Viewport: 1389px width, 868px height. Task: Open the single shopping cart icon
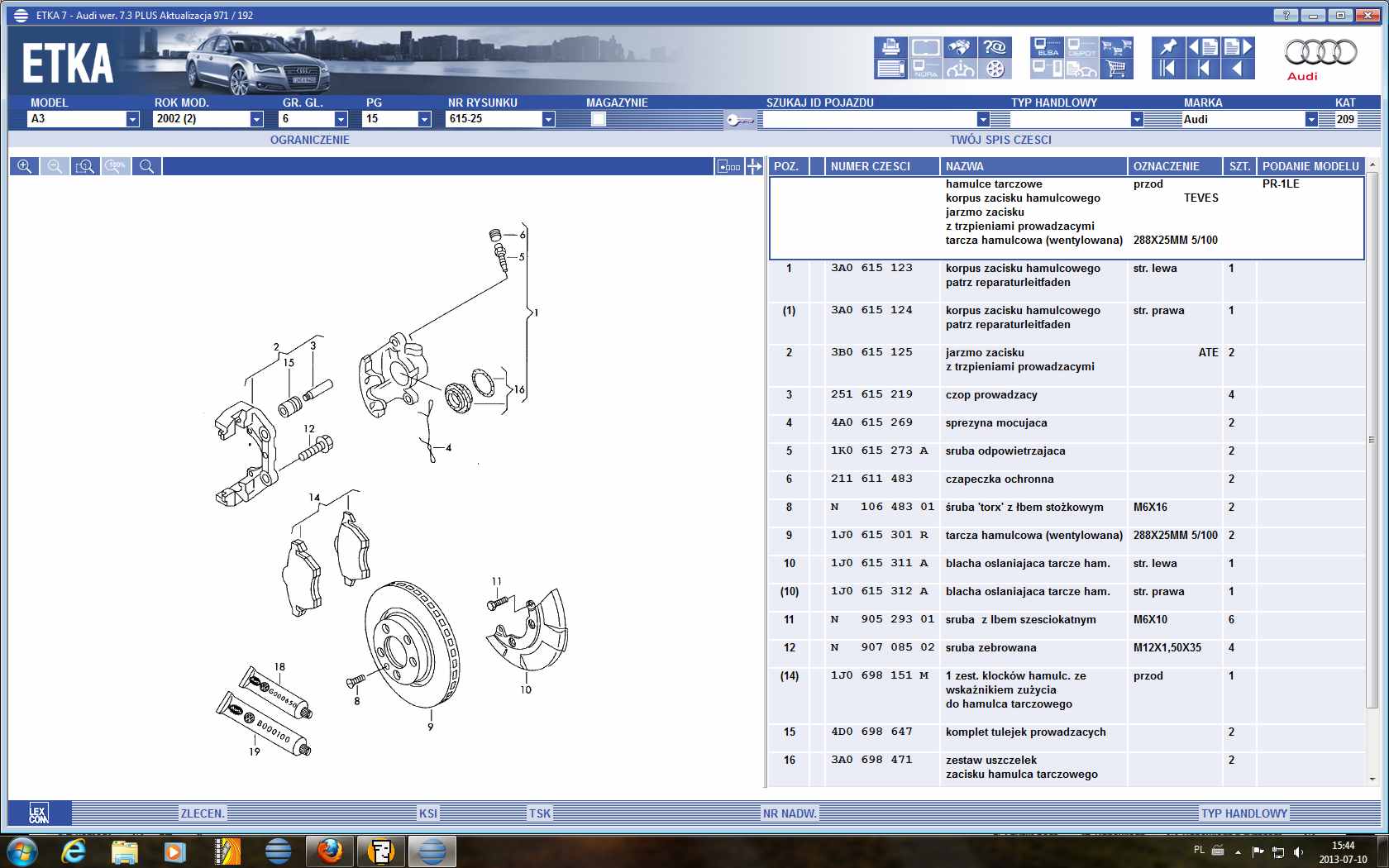(1116, 69)
